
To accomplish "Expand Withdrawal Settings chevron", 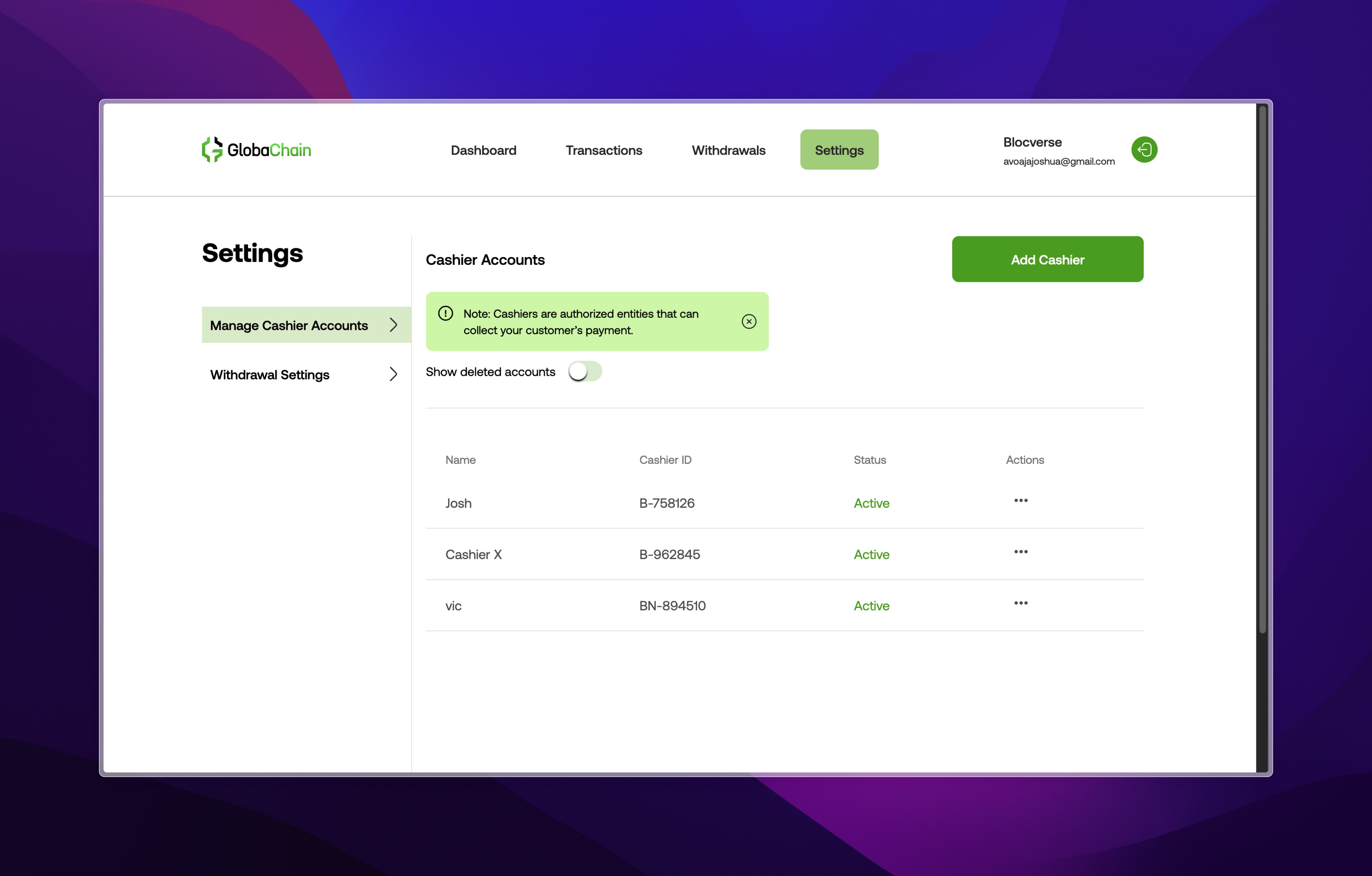I will click(393, 374).
